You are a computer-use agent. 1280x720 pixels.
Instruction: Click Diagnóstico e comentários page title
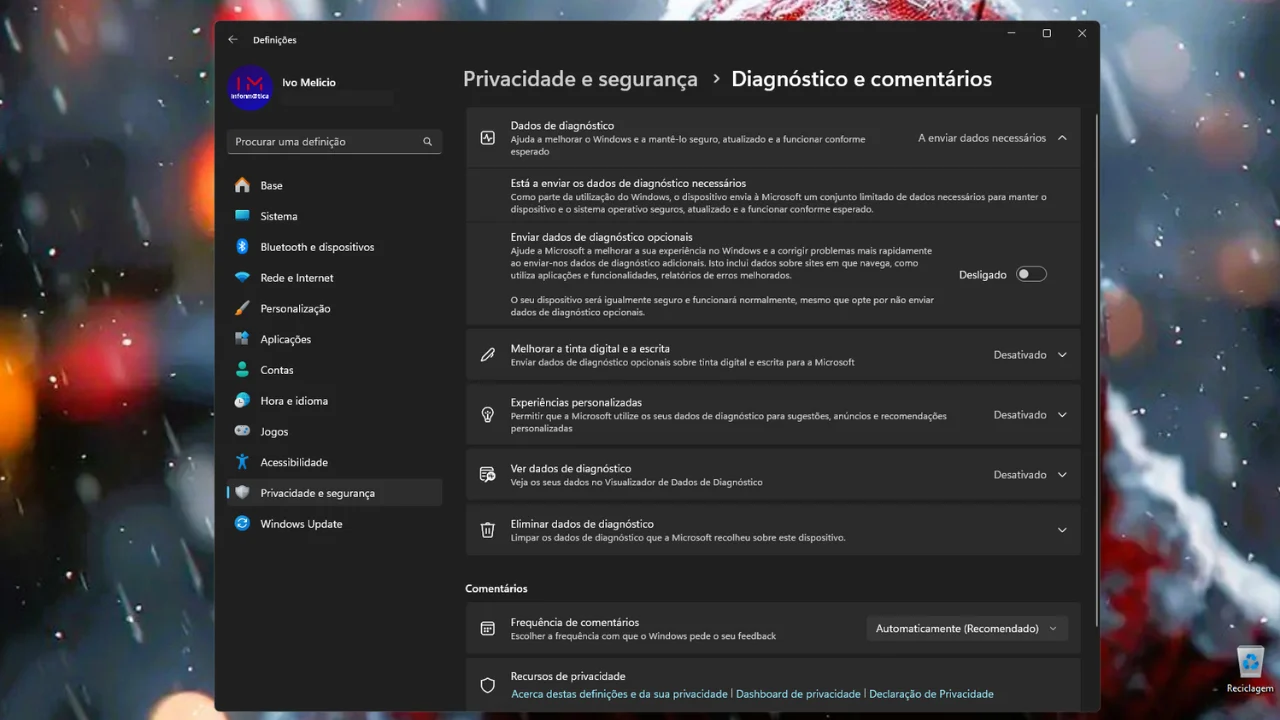pos(862,79)
